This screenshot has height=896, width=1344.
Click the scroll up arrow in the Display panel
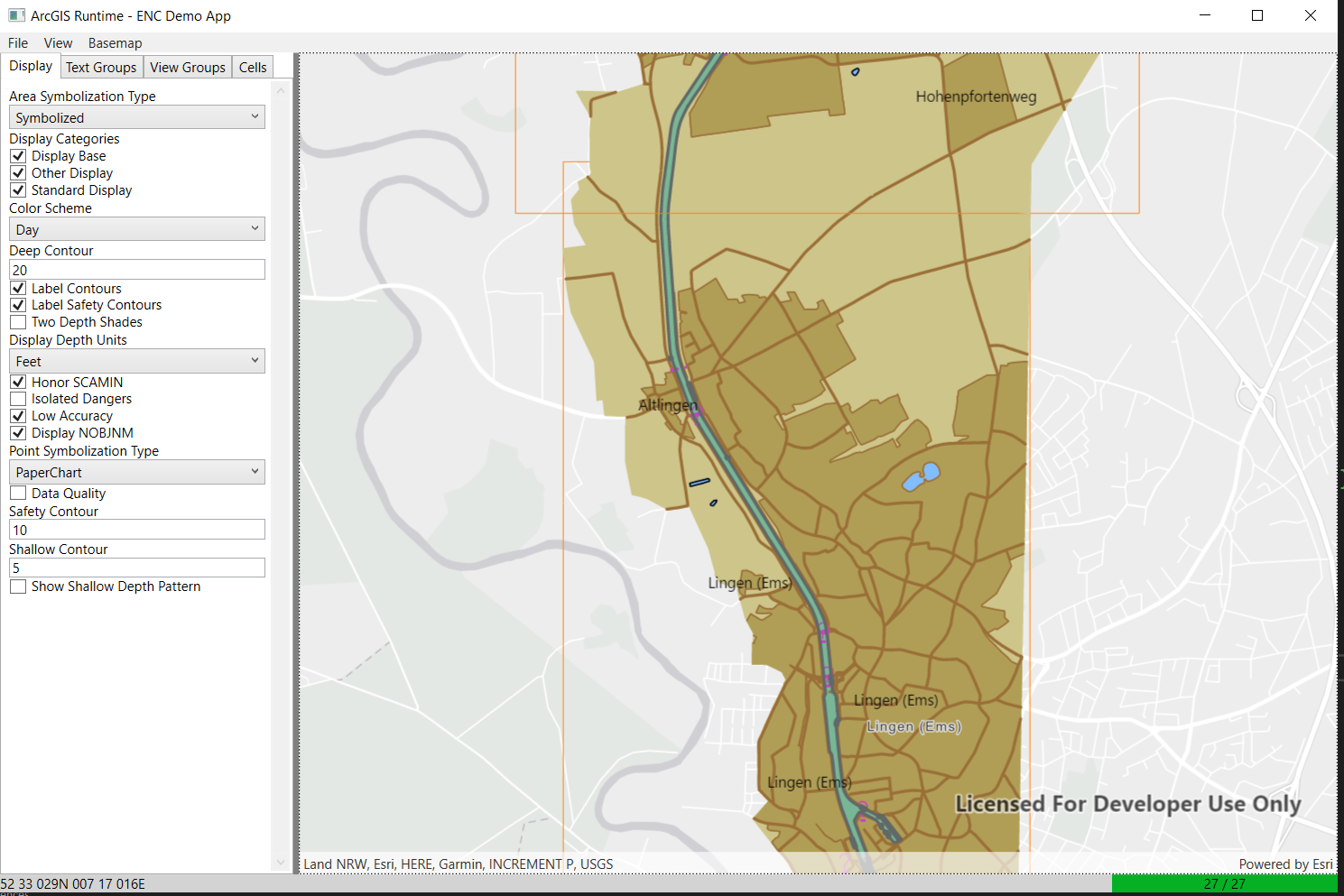click(281, 90)
